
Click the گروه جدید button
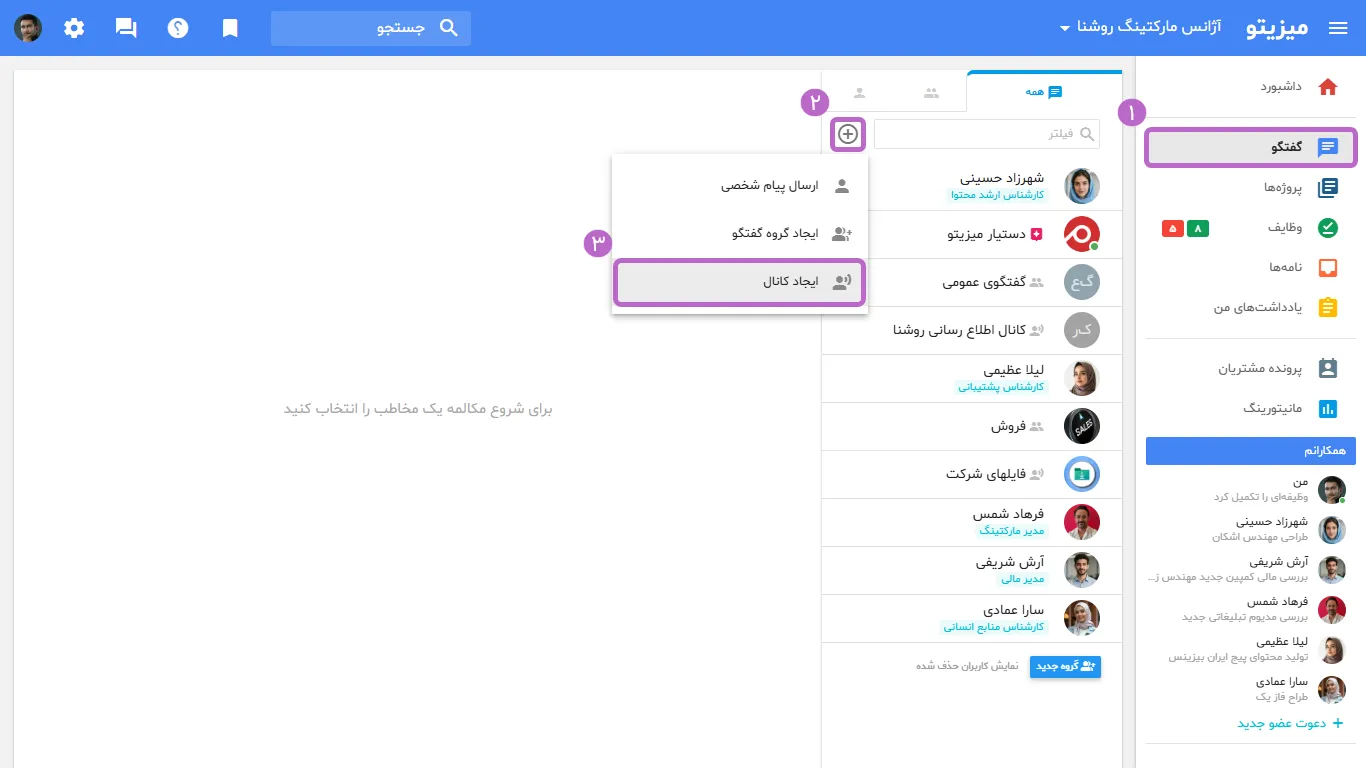(x=1065, y=666)
